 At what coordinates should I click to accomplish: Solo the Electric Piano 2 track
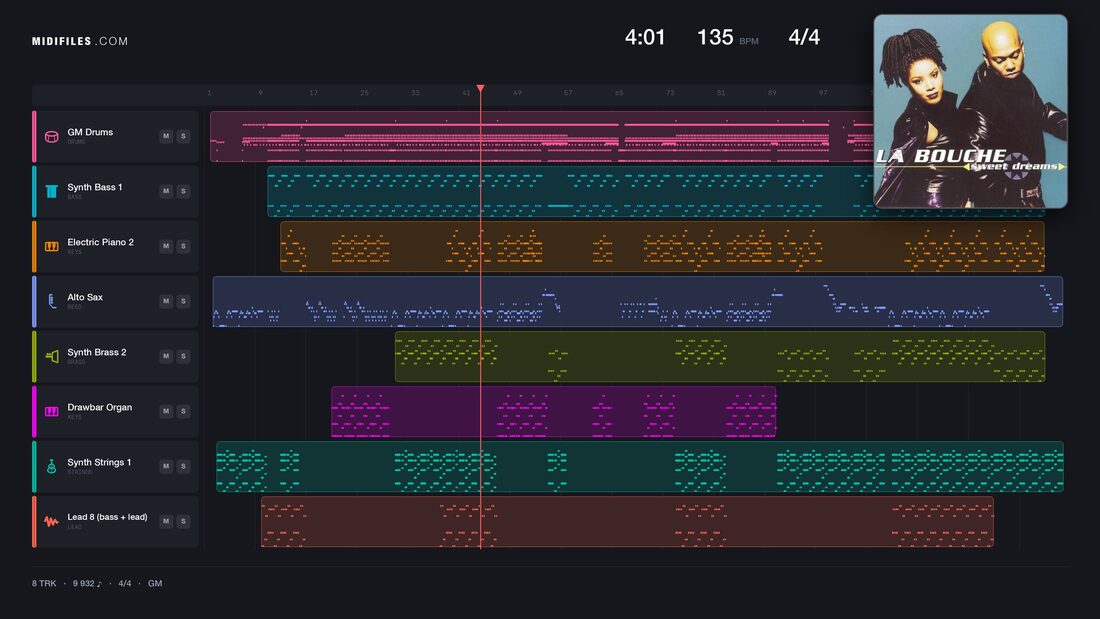point(183,246)
